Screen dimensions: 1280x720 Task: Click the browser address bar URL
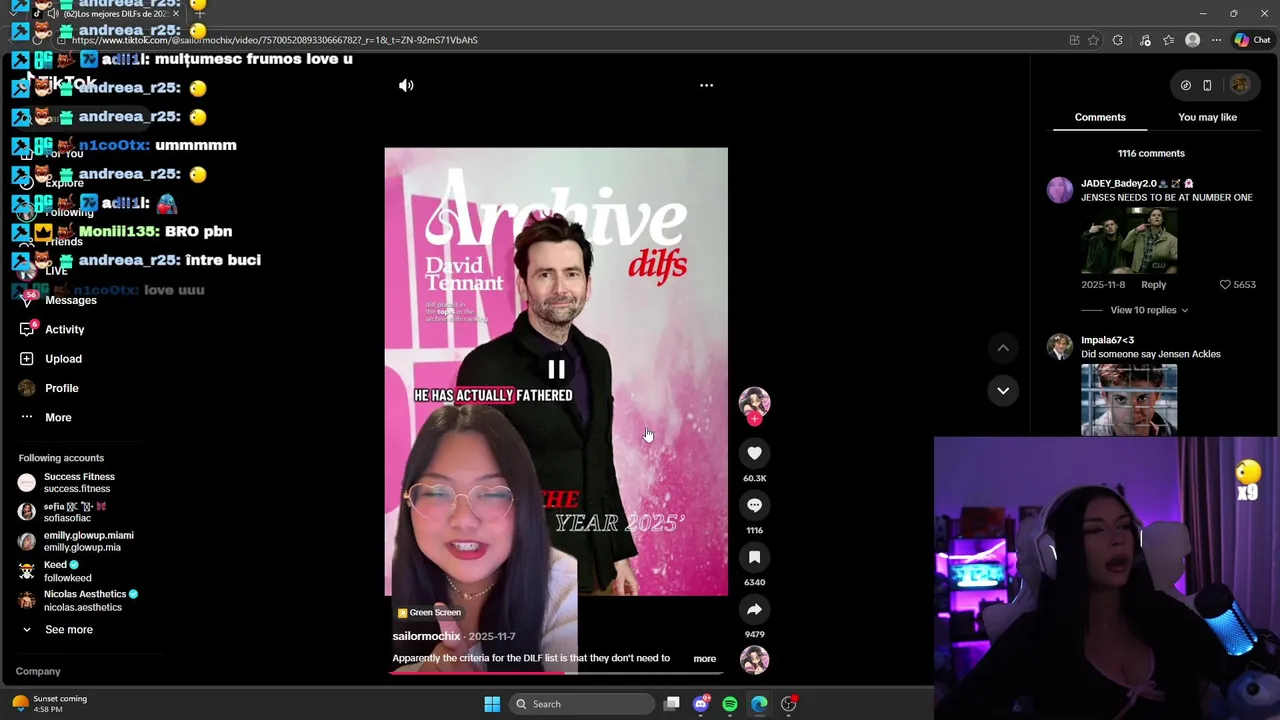[274, 40]
